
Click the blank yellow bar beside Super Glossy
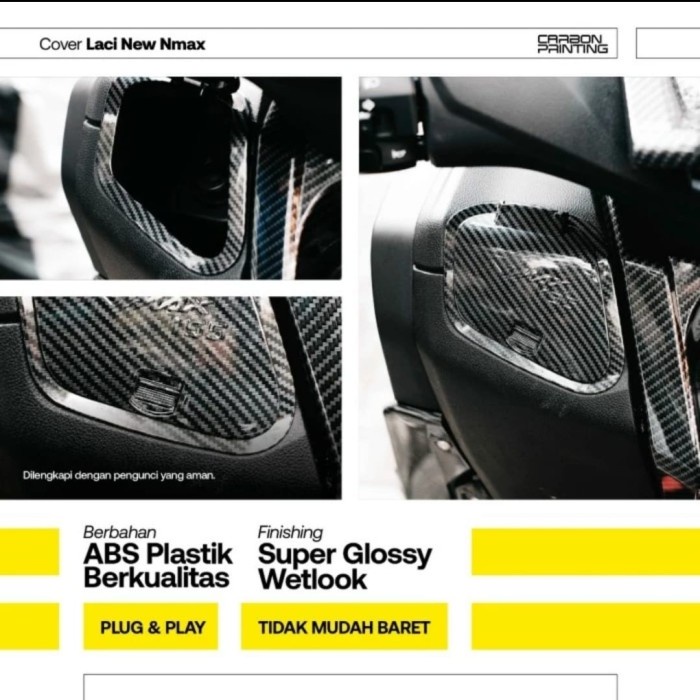pyautogui.click(x=586, y=551)
